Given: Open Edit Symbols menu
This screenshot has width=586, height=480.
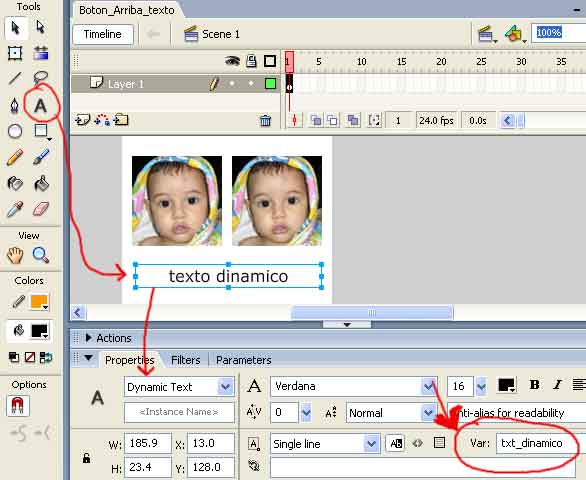Looking at the screenshot, I should tap(515, 34).
